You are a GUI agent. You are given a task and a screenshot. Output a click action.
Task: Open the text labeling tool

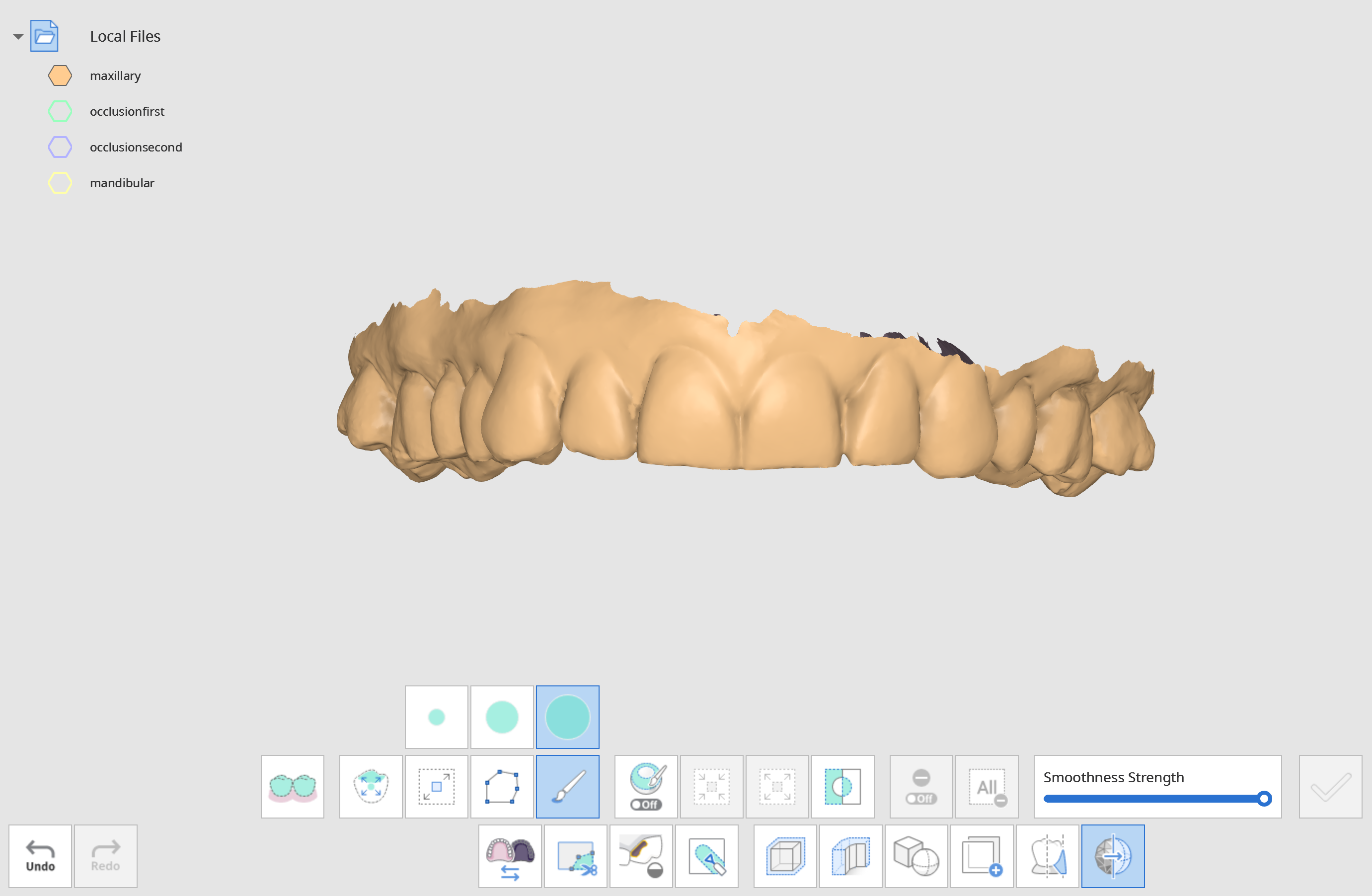707,856
